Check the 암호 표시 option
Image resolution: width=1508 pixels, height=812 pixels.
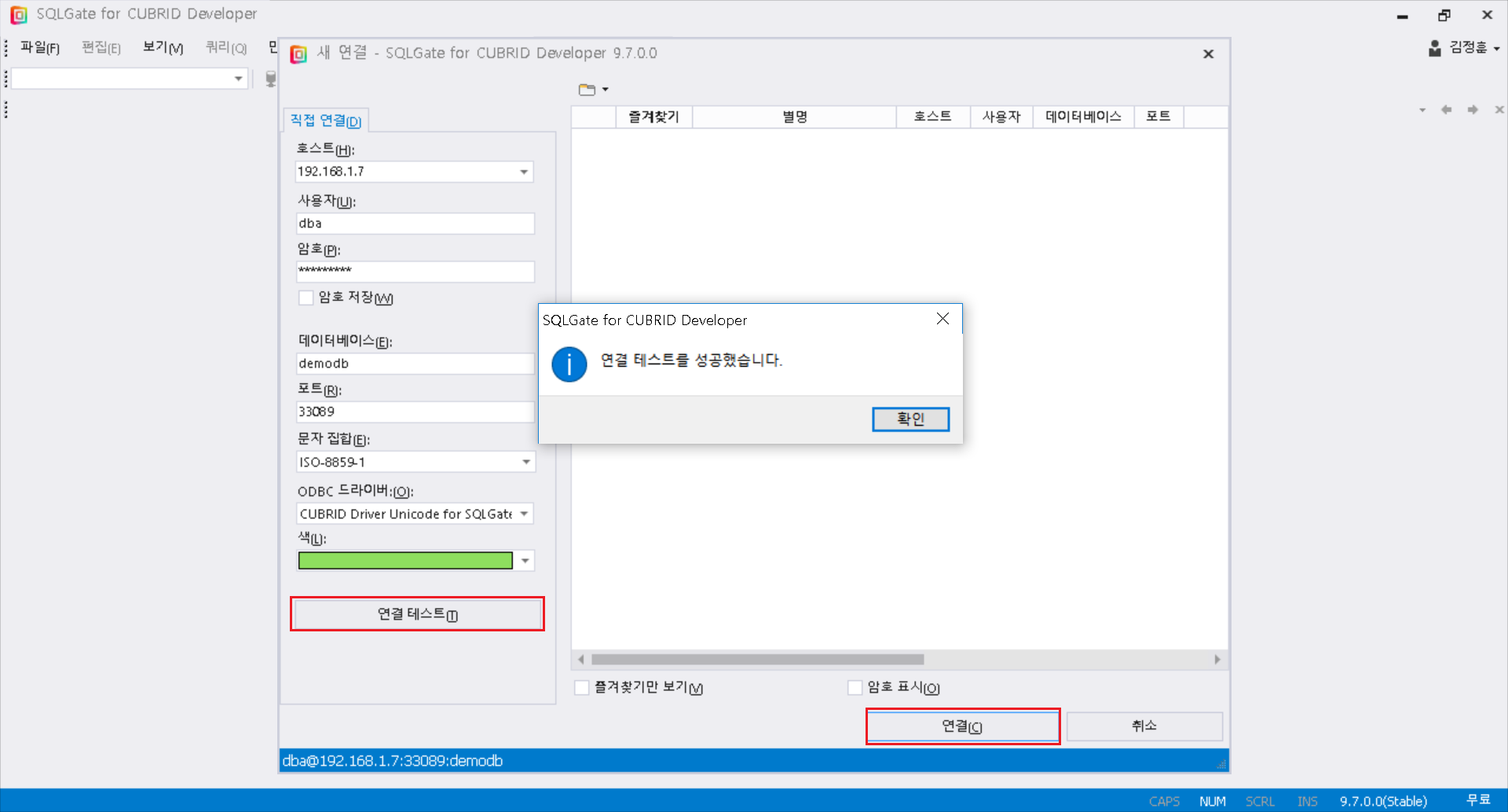855,688
